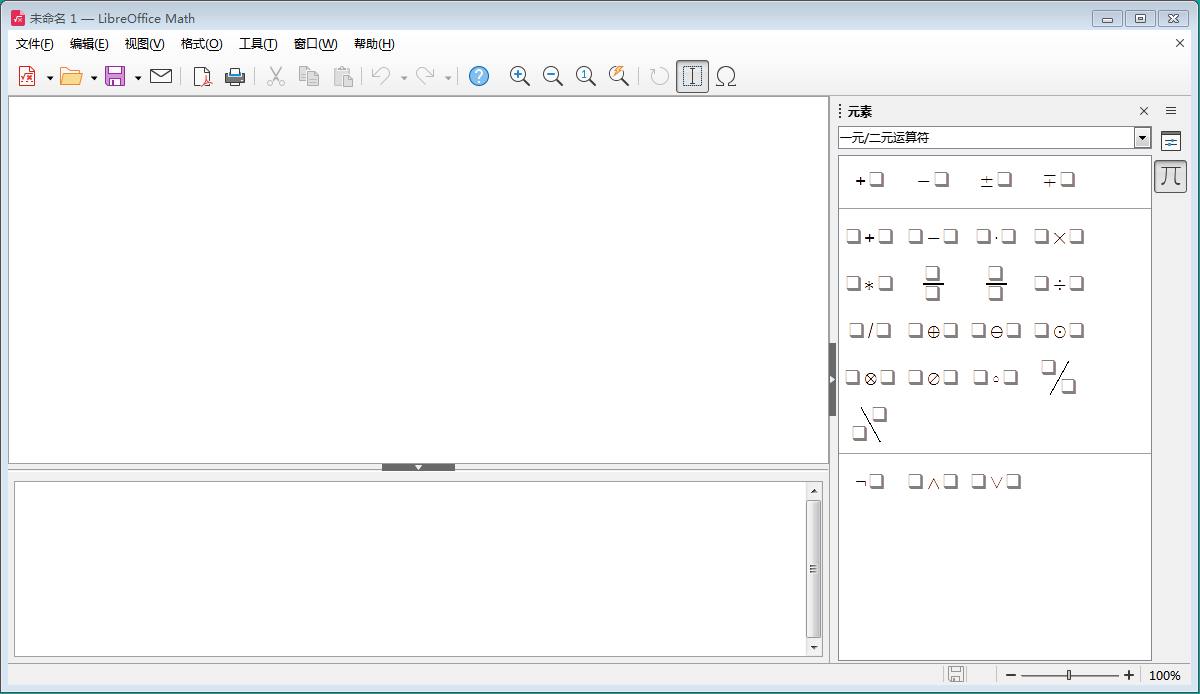Open the Omega symbols dialog

click(x=727, y=77)
